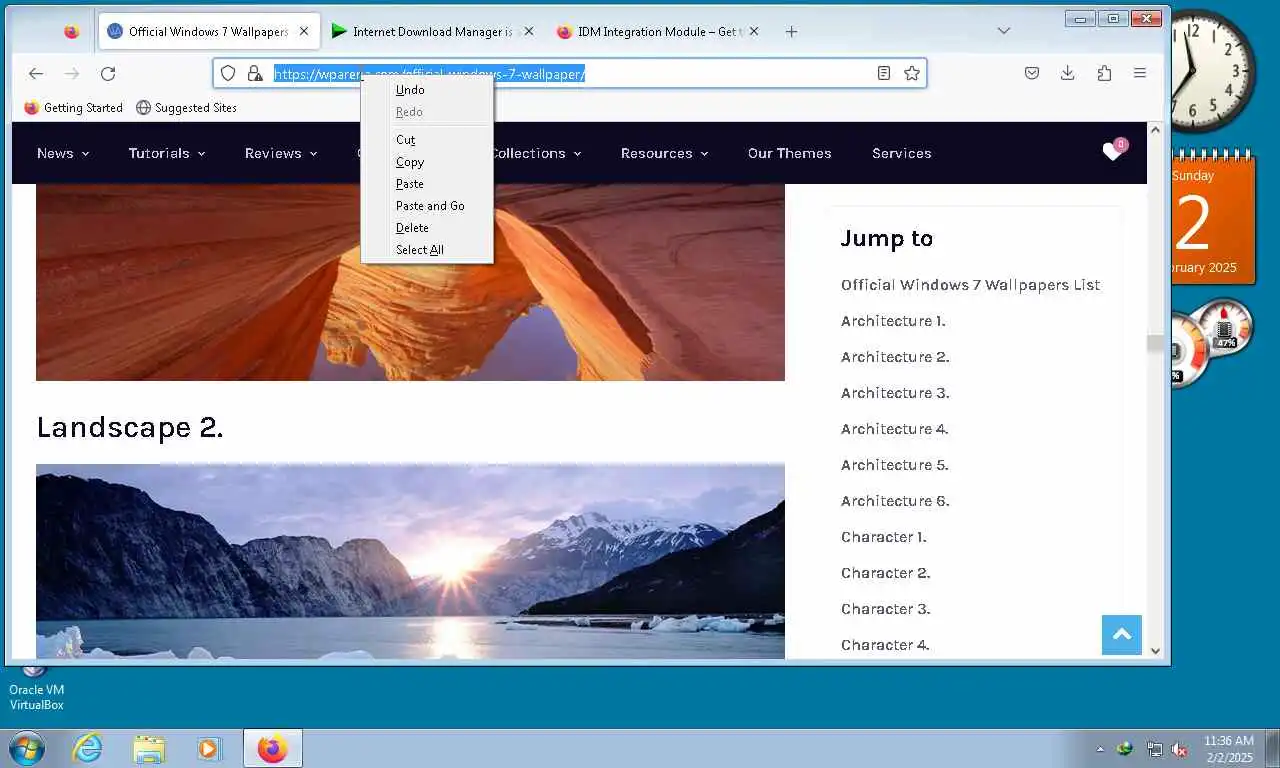Click the Landscape 2 mountain lake wallpaper
The height and width of the screenshot is (768, 1280).
(x=410, y=561)
